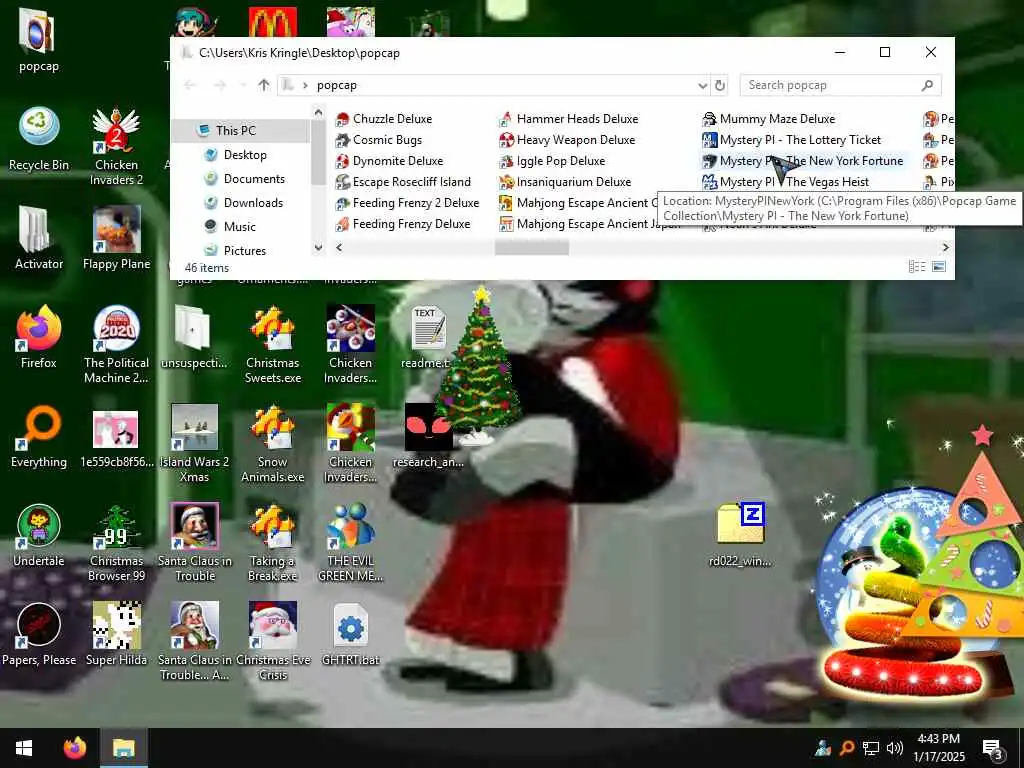Launch Papers, Please desktop shortcut
Image resolution: width=1024 pixels, height=768 pixels.
39,635
